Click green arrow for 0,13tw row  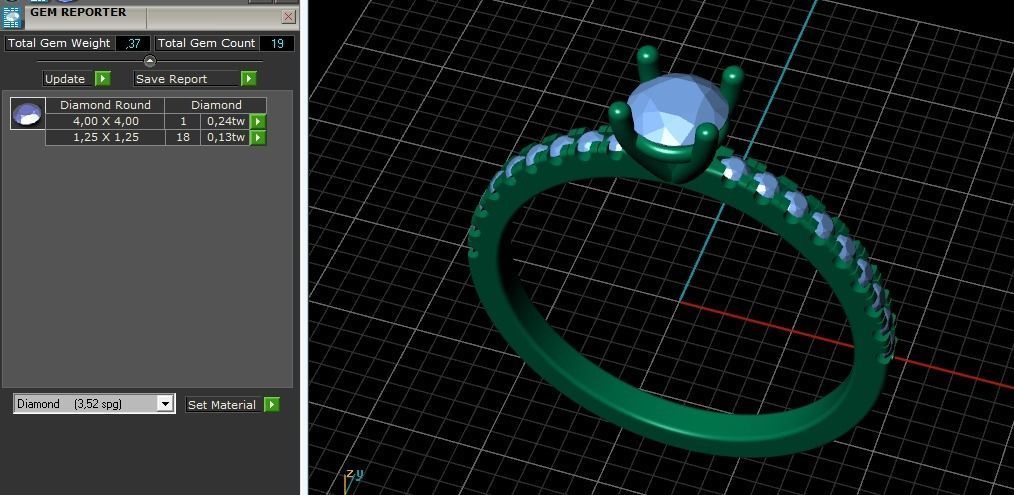258,137
